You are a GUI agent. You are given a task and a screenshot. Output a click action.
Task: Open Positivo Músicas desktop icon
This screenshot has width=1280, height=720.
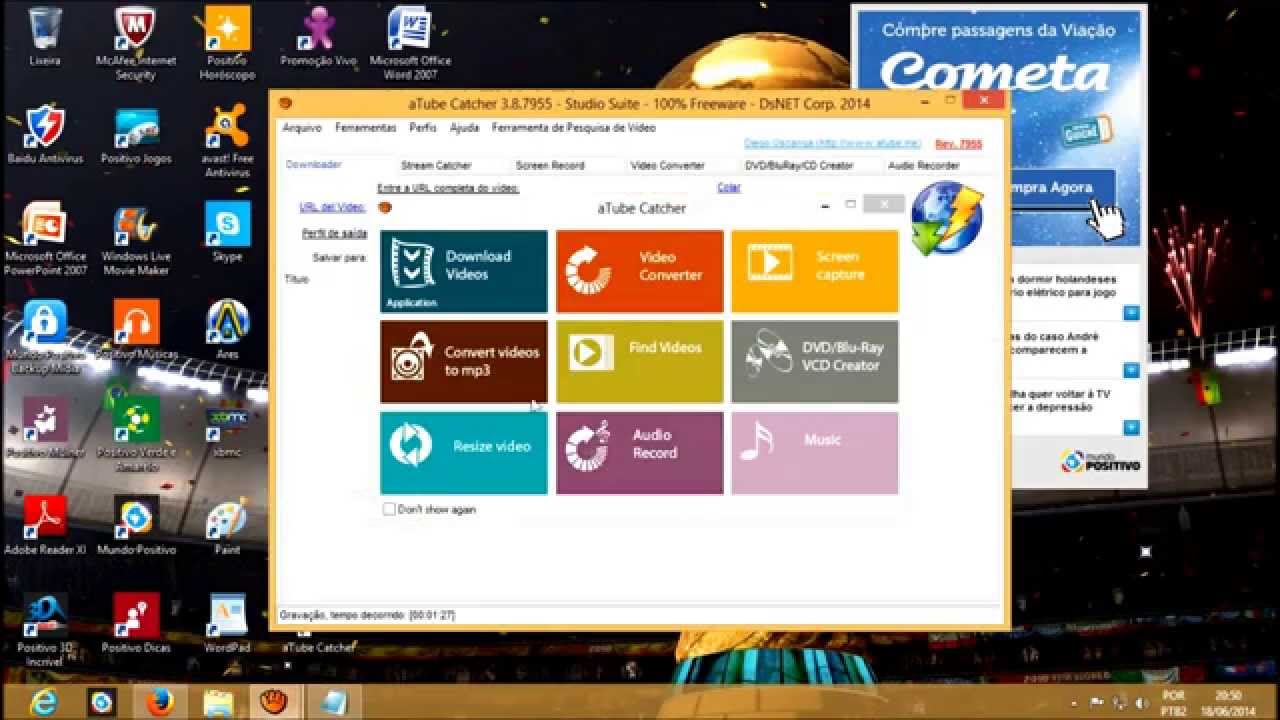(x=136, y=330)
